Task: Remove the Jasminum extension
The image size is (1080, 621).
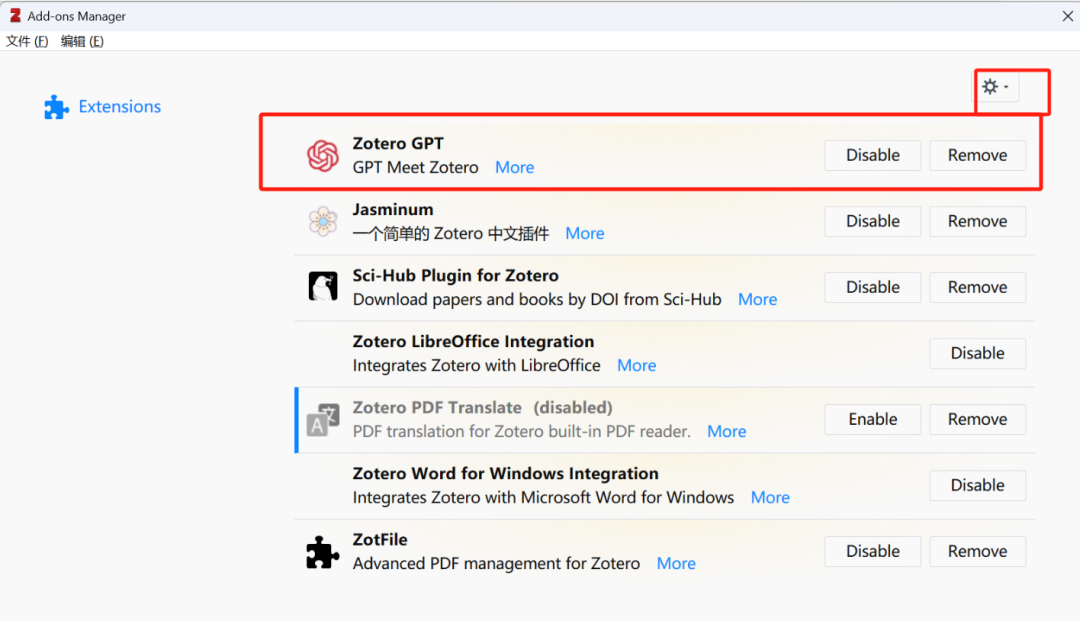Action: click(x=977, y=221)
